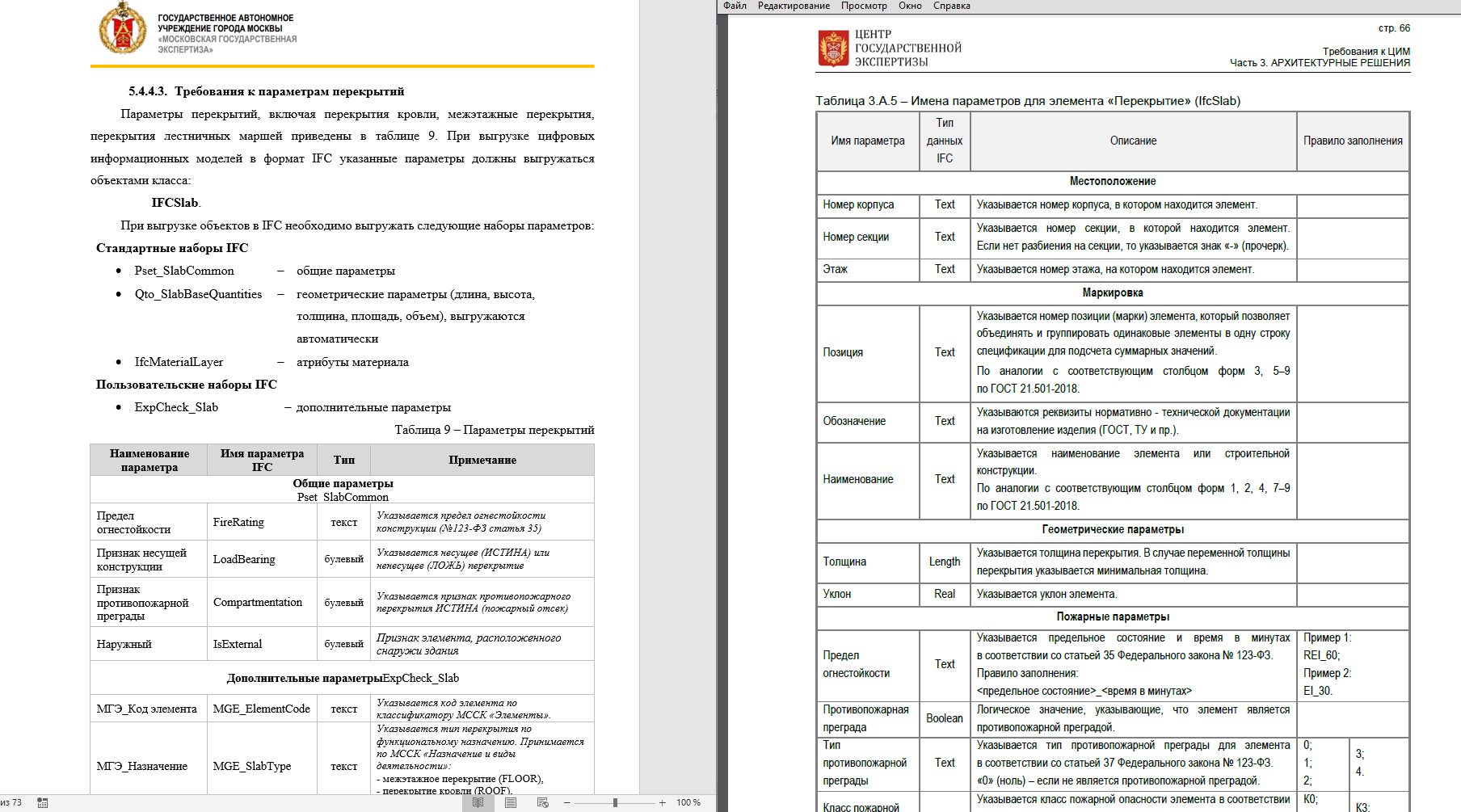Click the macro recording status bar icon
This screenshot has height=812, width=1461.
(43, 802)
